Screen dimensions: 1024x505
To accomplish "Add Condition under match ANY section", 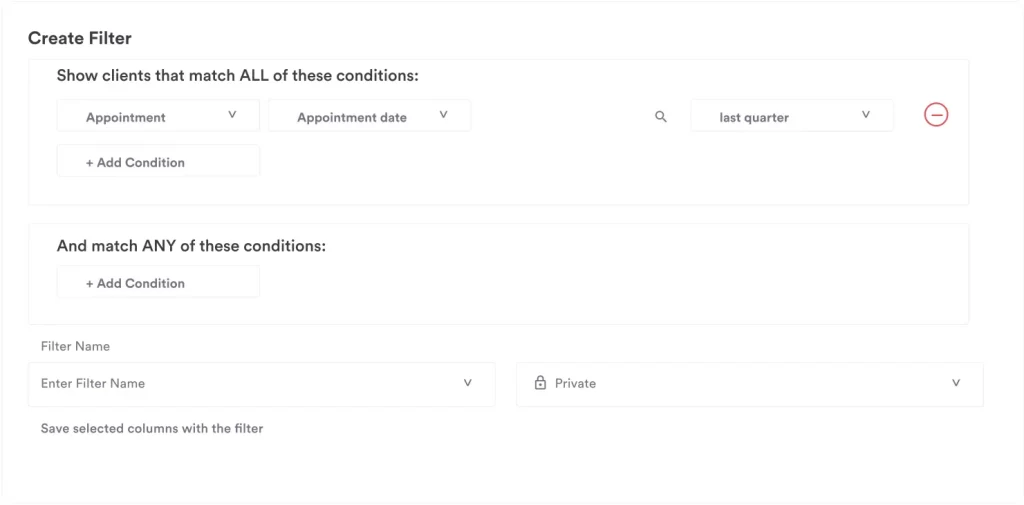I will point(158,283).
